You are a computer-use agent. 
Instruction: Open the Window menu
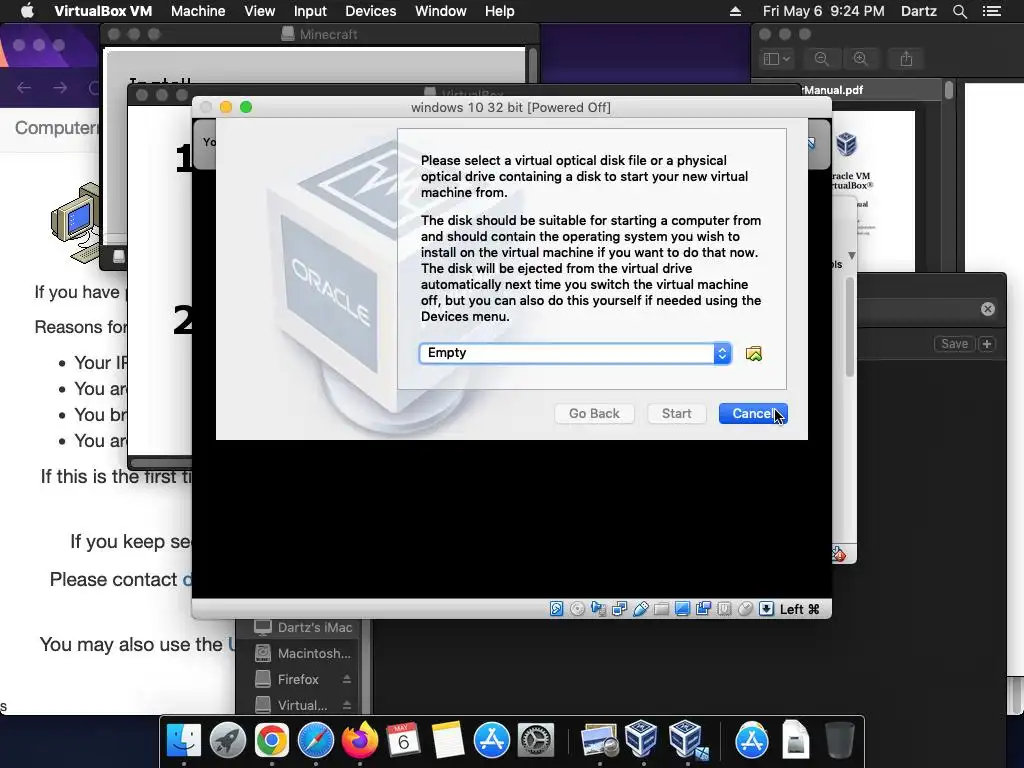(x=441, y=11)
